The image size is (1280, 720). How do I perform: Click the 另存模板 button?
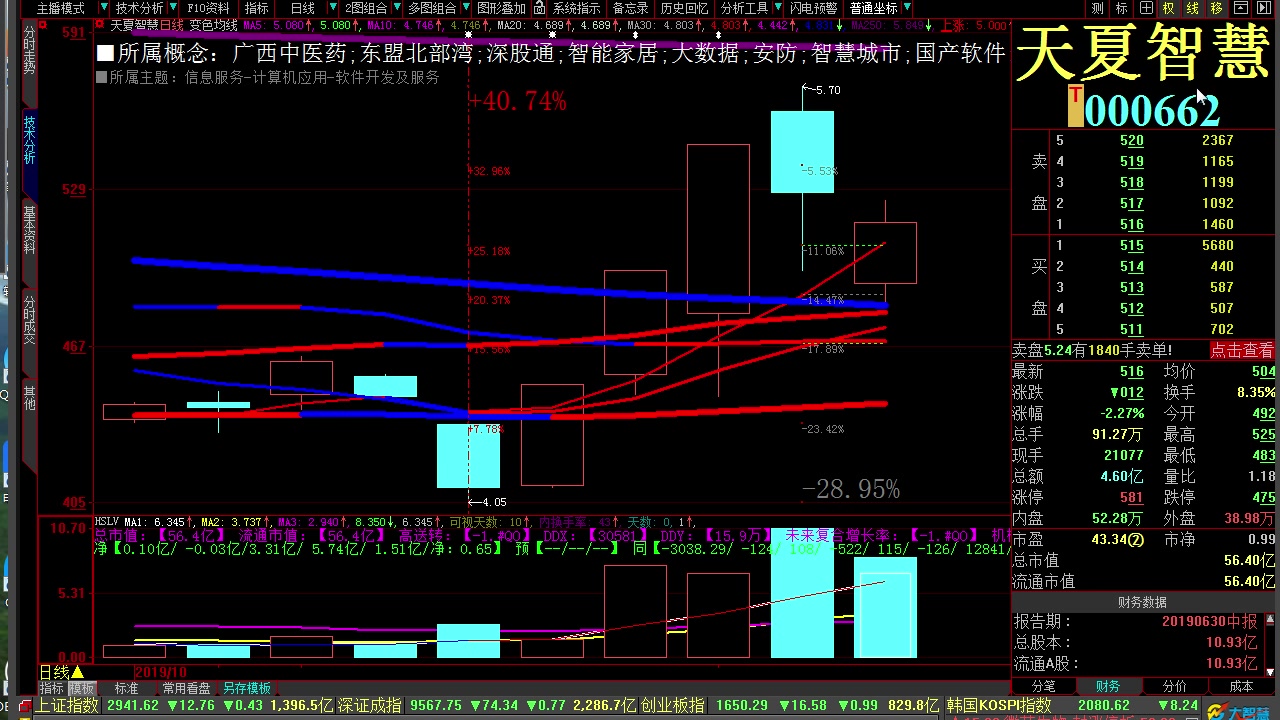tap(247, 688)
